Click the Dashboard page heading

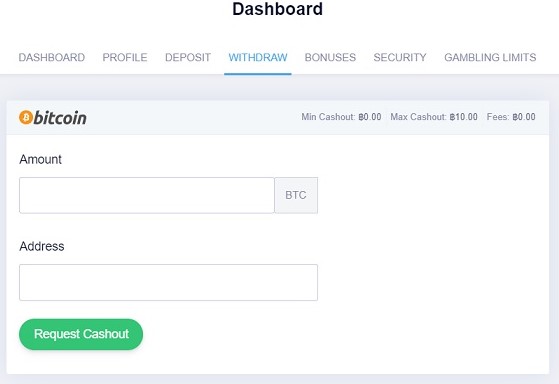(277, 9)
